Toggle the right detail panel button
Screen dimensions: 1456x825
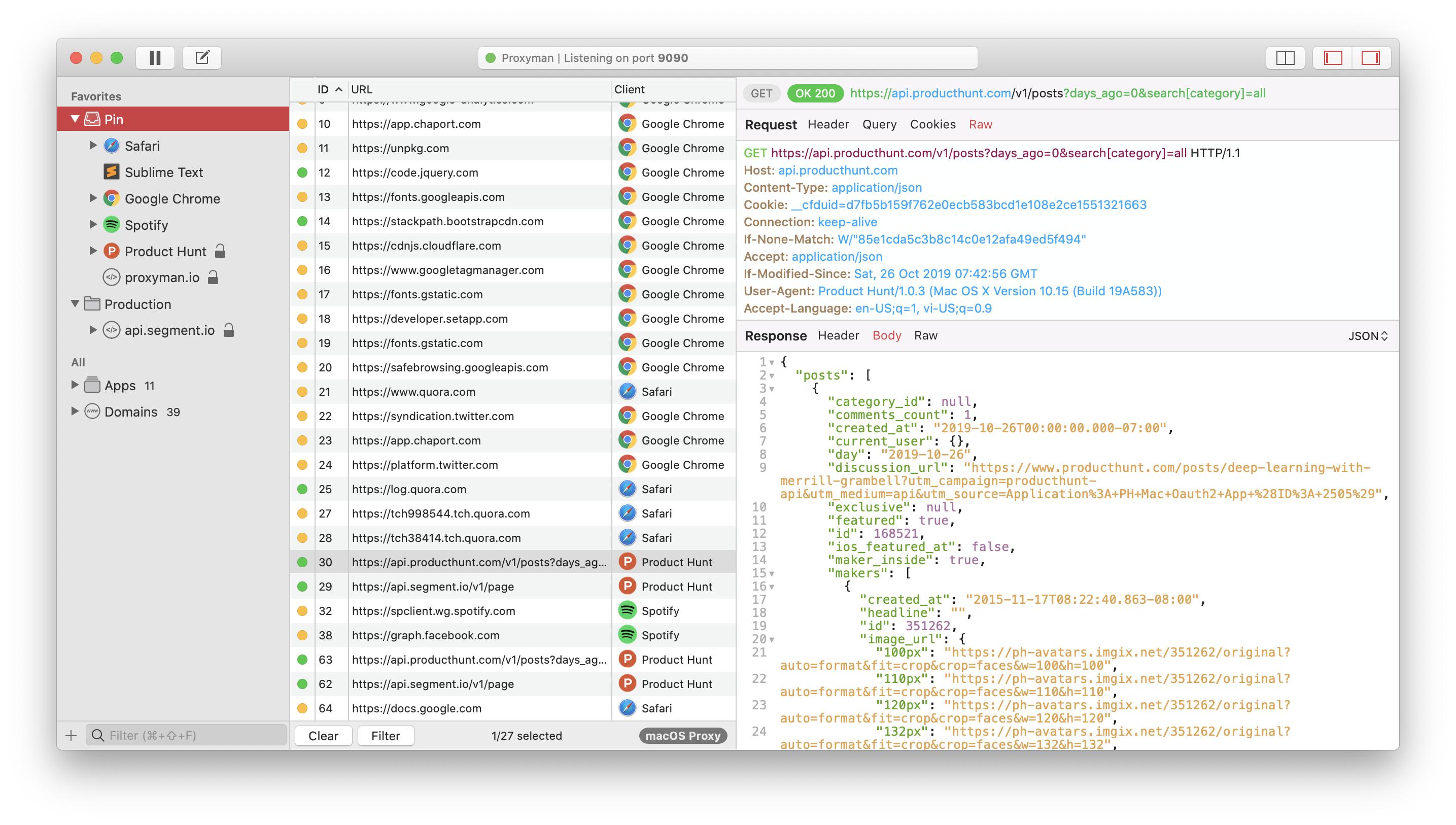1370,58
